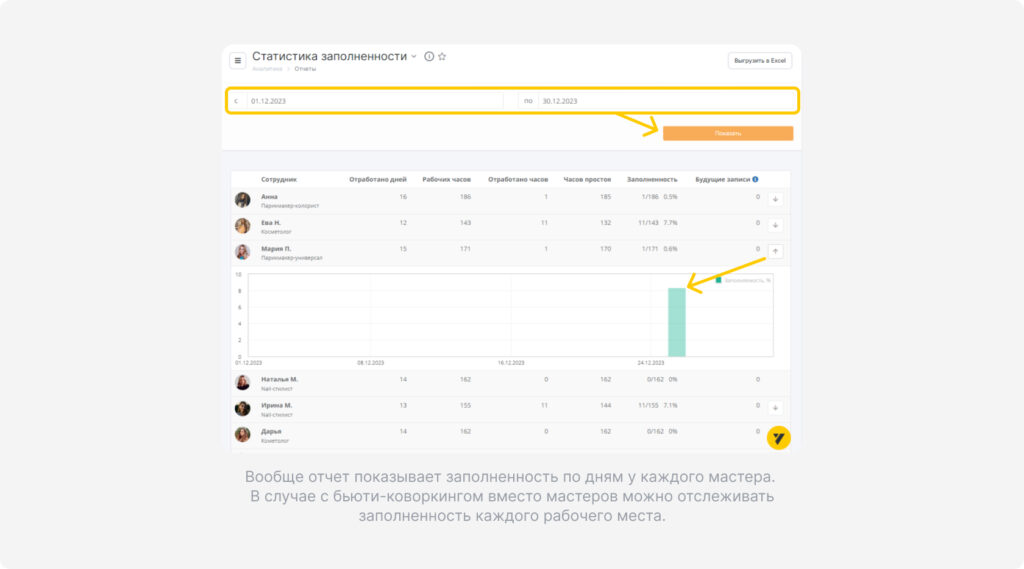Select the start date field 01.12.2023
Screen dimensions: 1024x569
(374, 101)
